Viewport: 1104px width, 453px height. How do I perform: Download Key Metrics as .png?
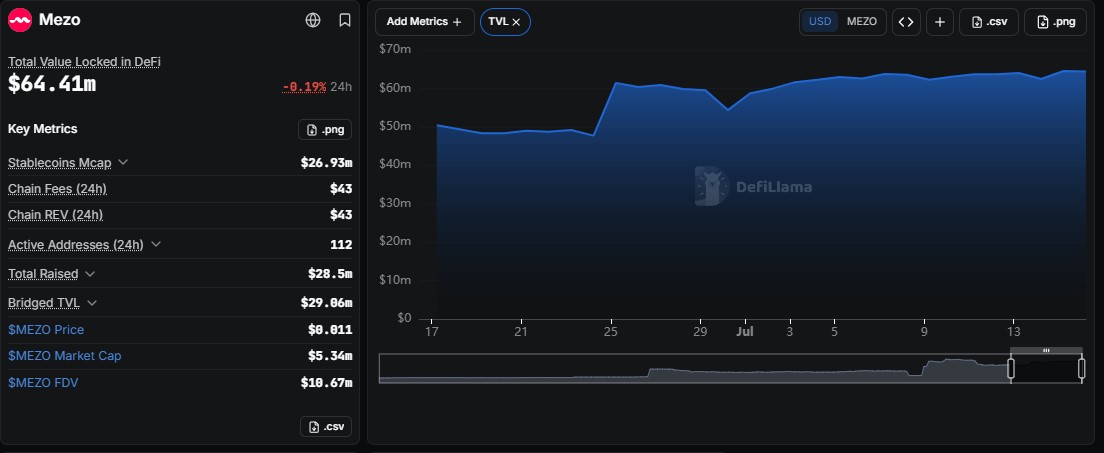325,130
